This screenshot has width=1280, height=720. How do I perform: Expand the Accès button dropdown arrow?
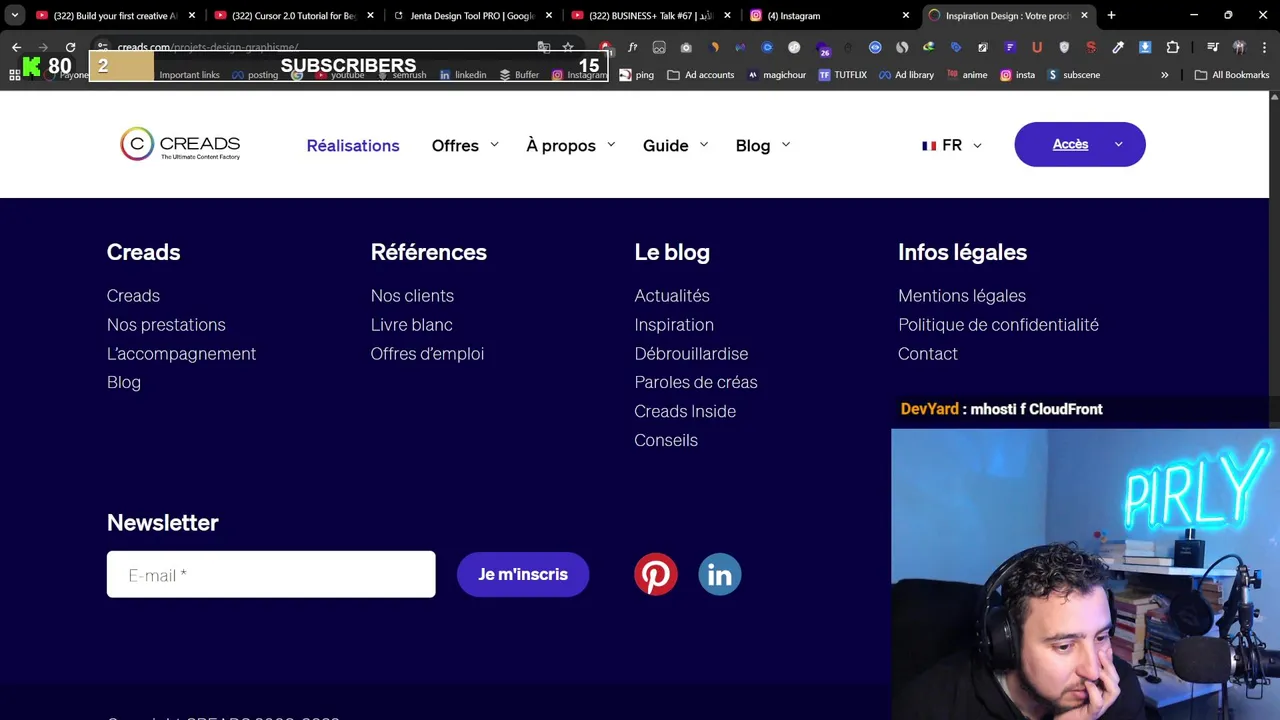click(1118, 145)
